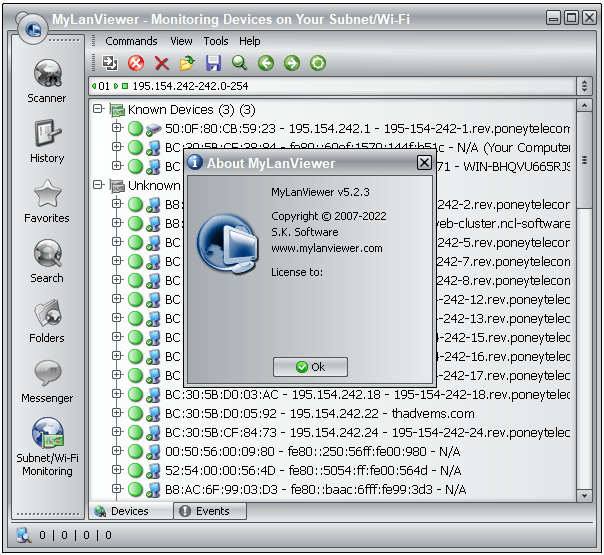The height and width of the screenshot is (555, 604).
Task: Click Ok in About MyLanViewer dialog
Action: click(x=310, y=367)
